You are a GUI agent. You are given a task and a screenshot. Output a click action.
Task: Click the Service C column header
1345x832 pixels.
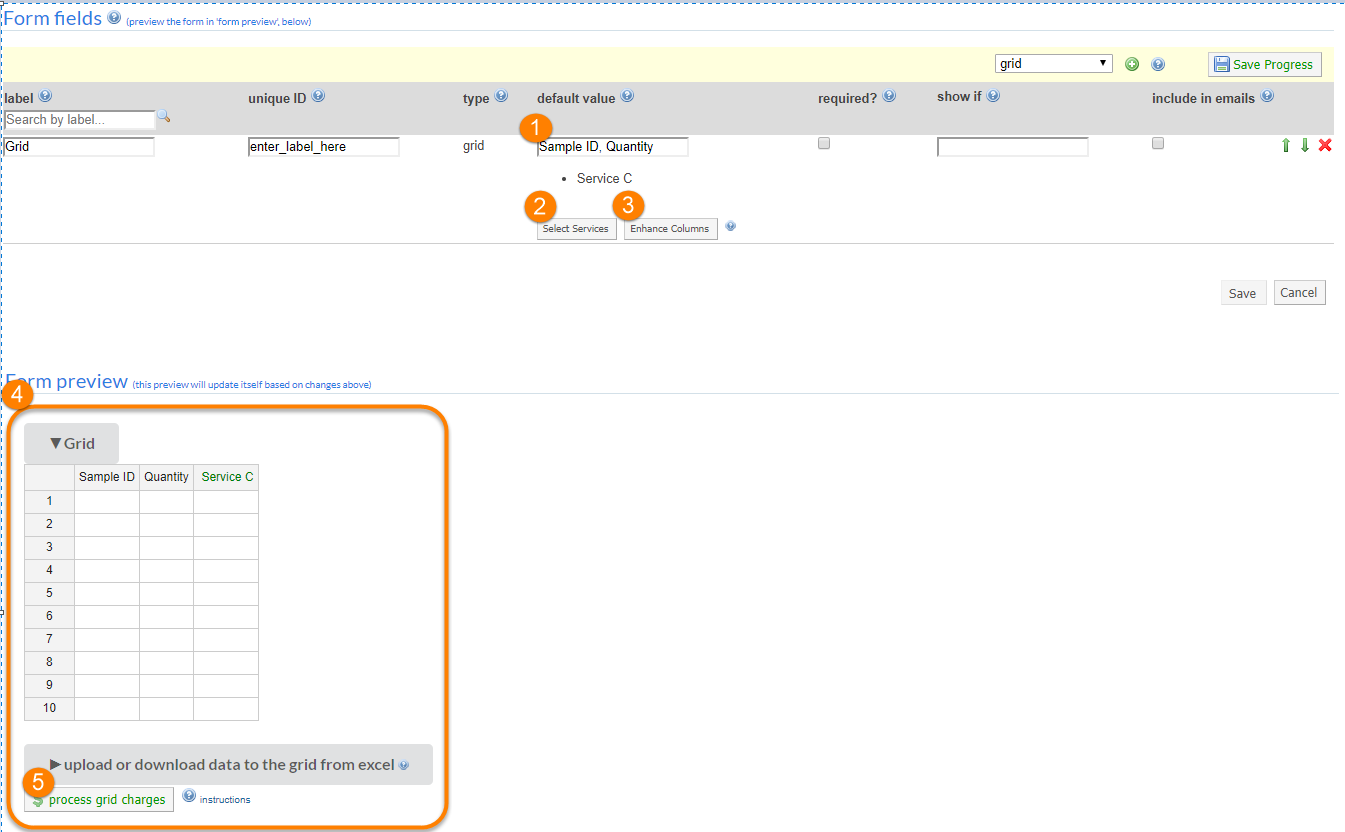coord(227,477)
